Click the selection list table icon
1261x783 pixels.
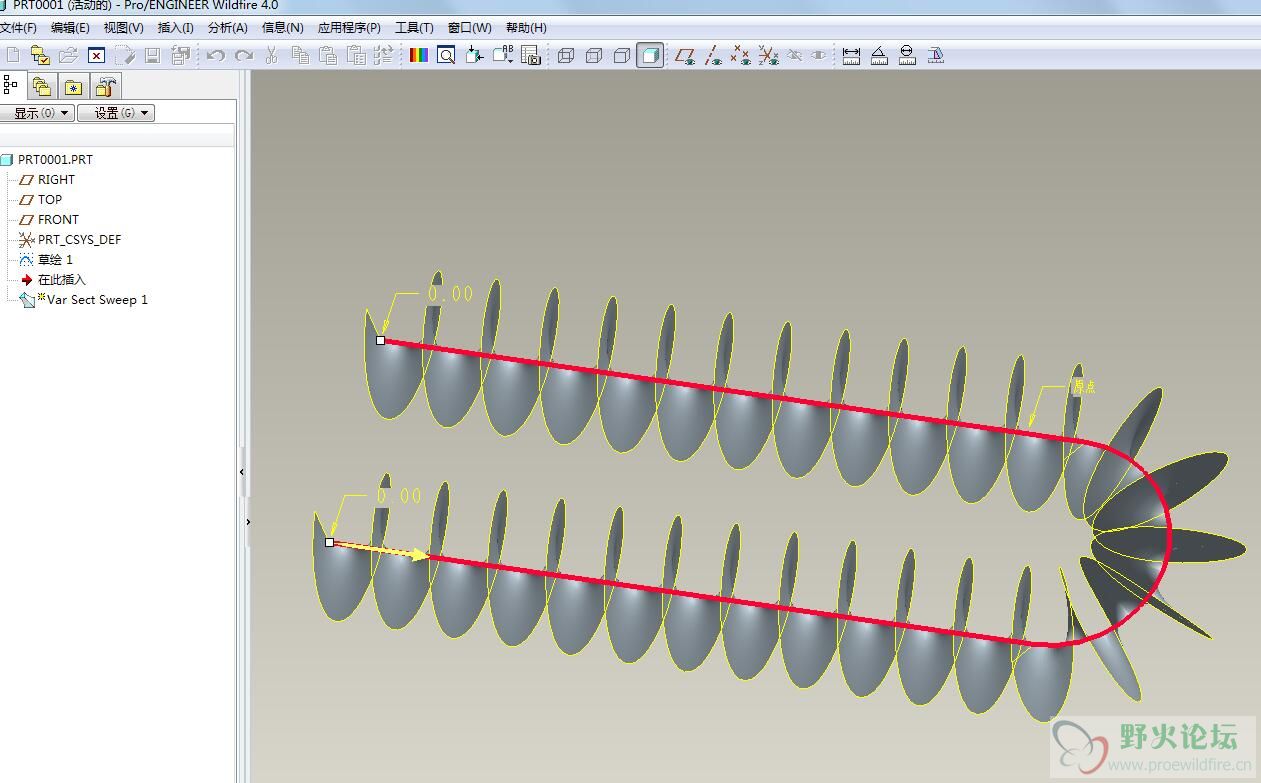pos(530,55)
